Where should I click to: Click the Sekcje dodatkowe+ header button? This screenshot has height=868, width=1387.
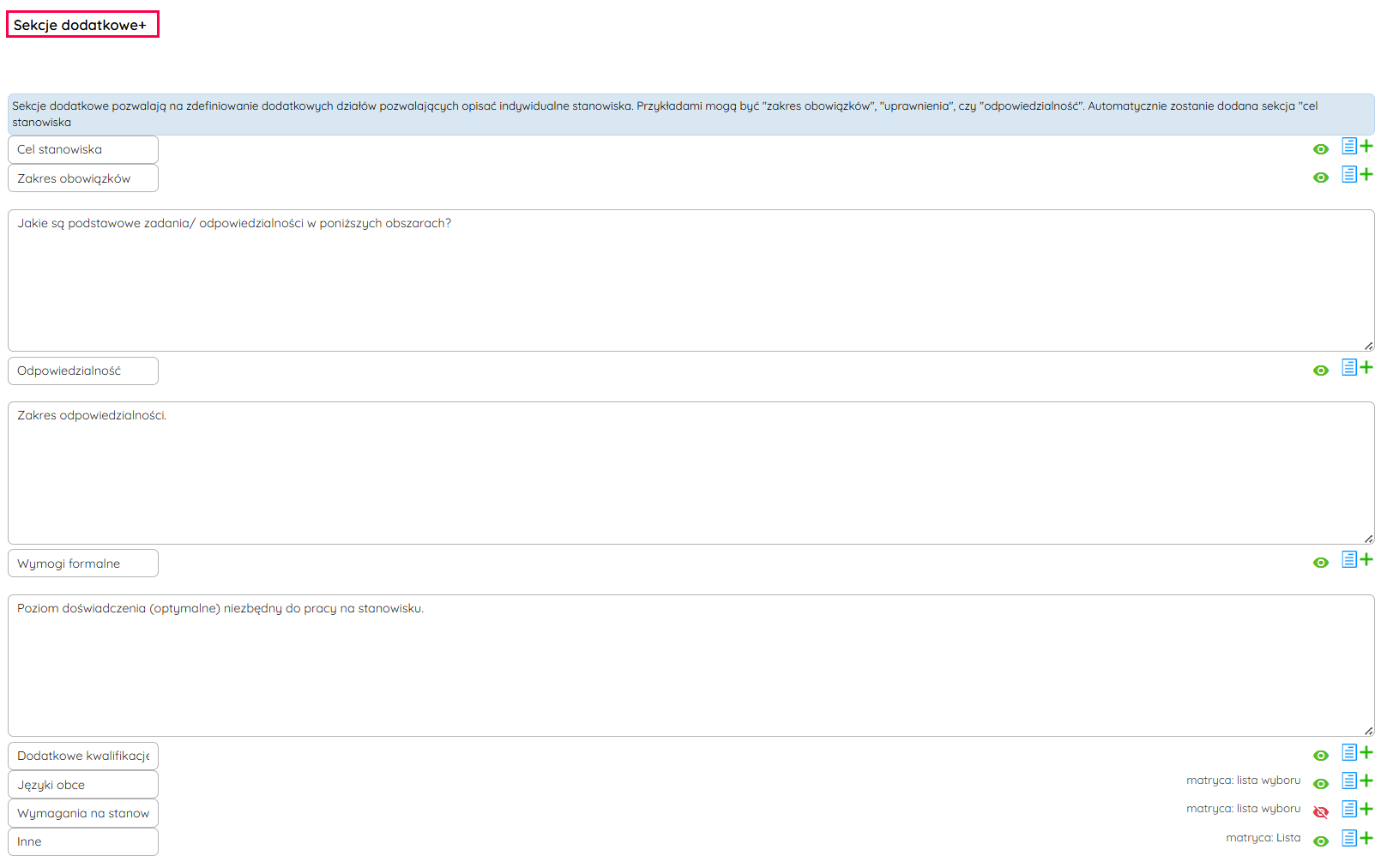pyautogui.click(x=82, y=25)
